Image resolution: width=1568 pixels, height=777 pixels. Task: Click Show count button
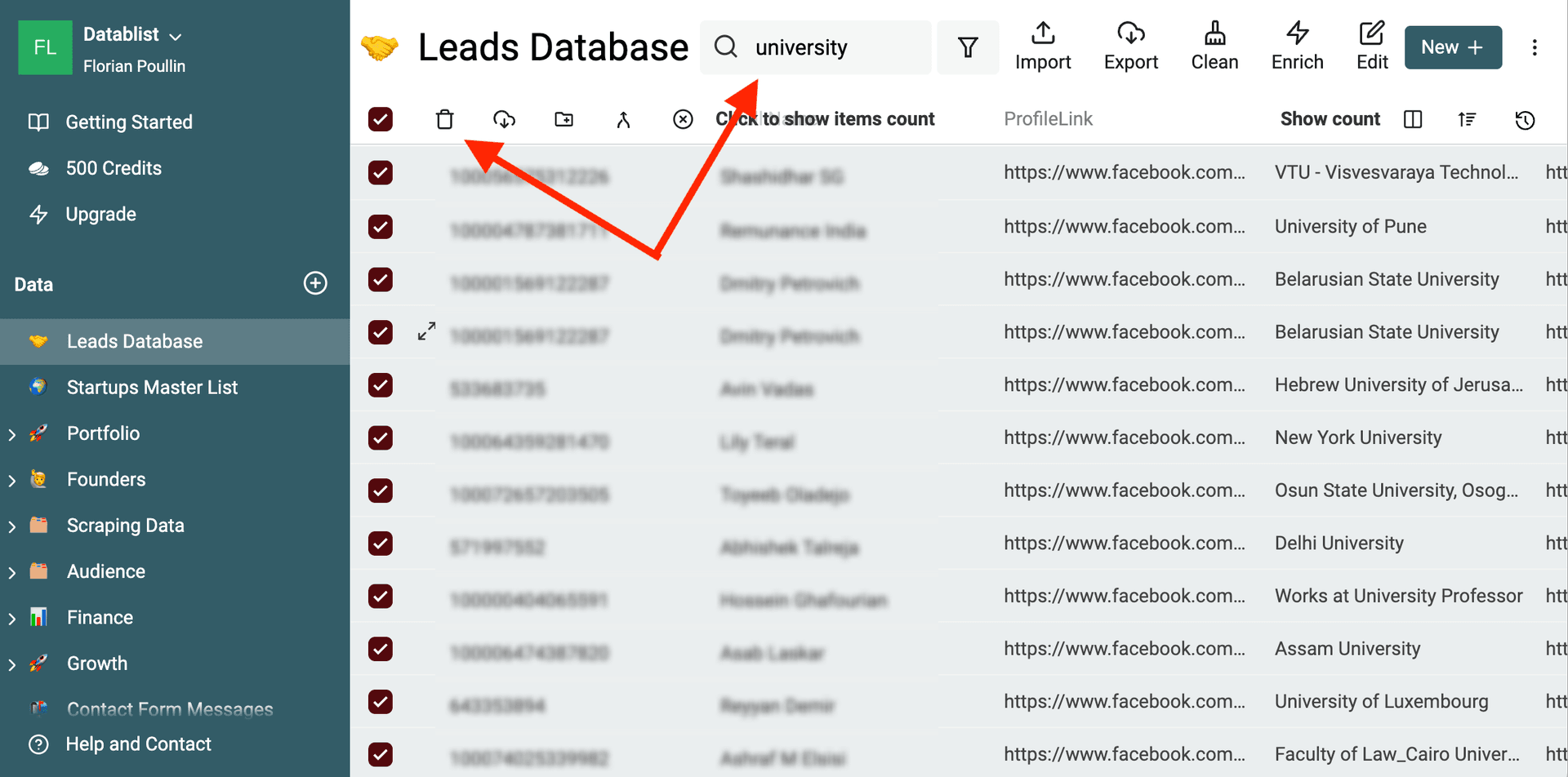[1330, 119]
